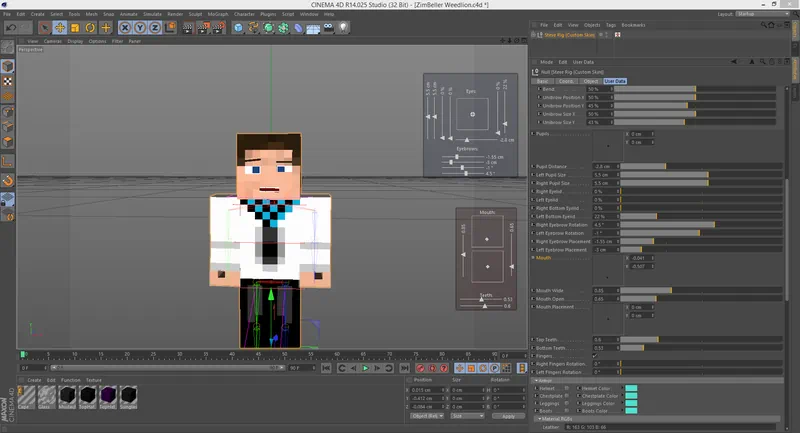Click the Undo arrow in the top toolbar

[11, 28]
